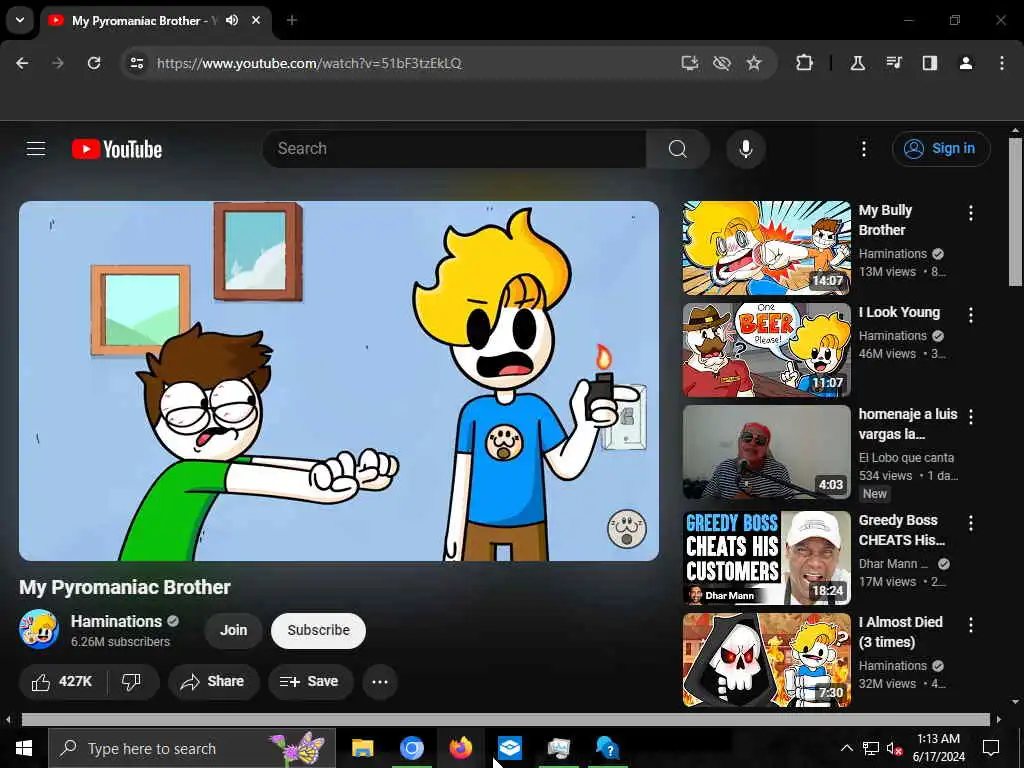Open the I Look Young video title

click(899, 312)
